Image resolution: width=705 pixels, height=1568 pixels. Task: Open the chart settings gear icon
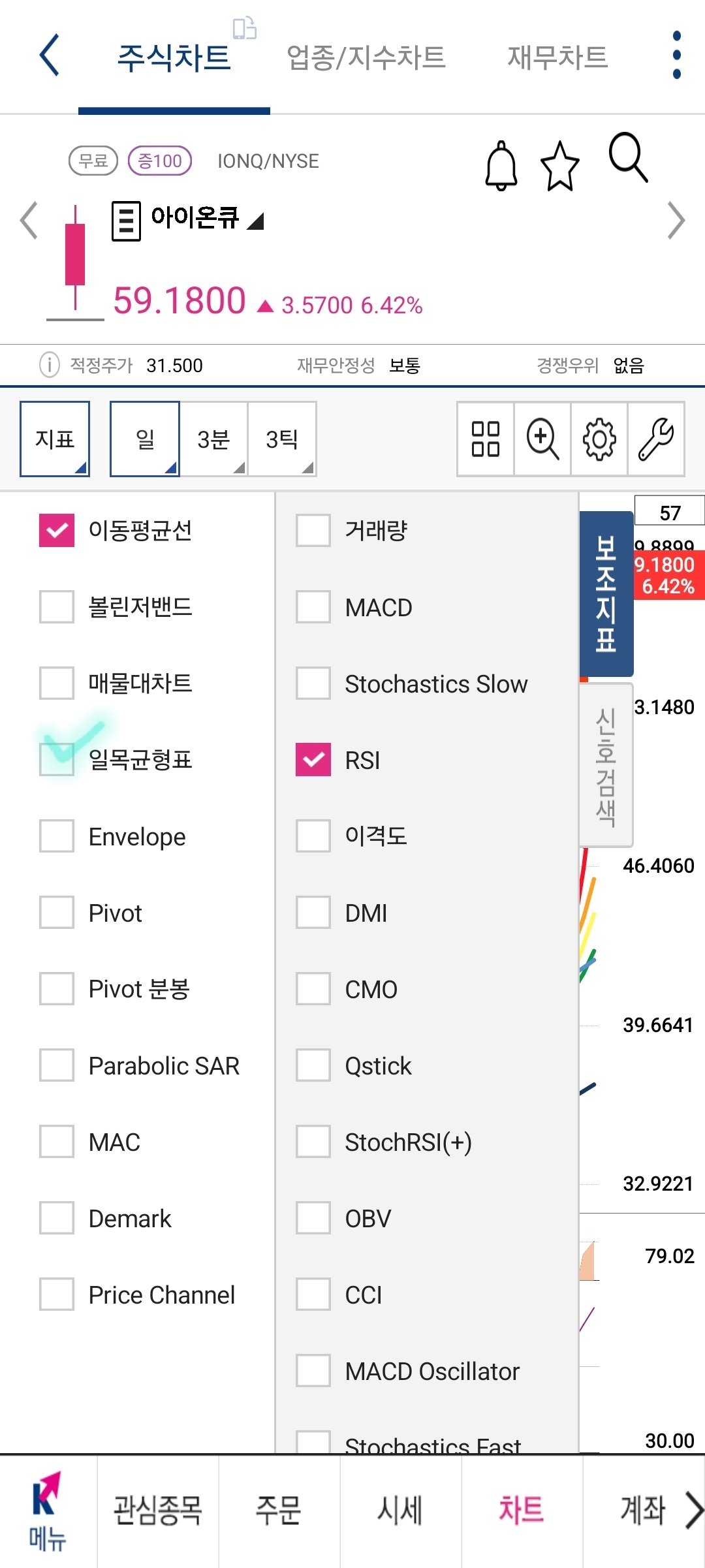coord(599,439)
